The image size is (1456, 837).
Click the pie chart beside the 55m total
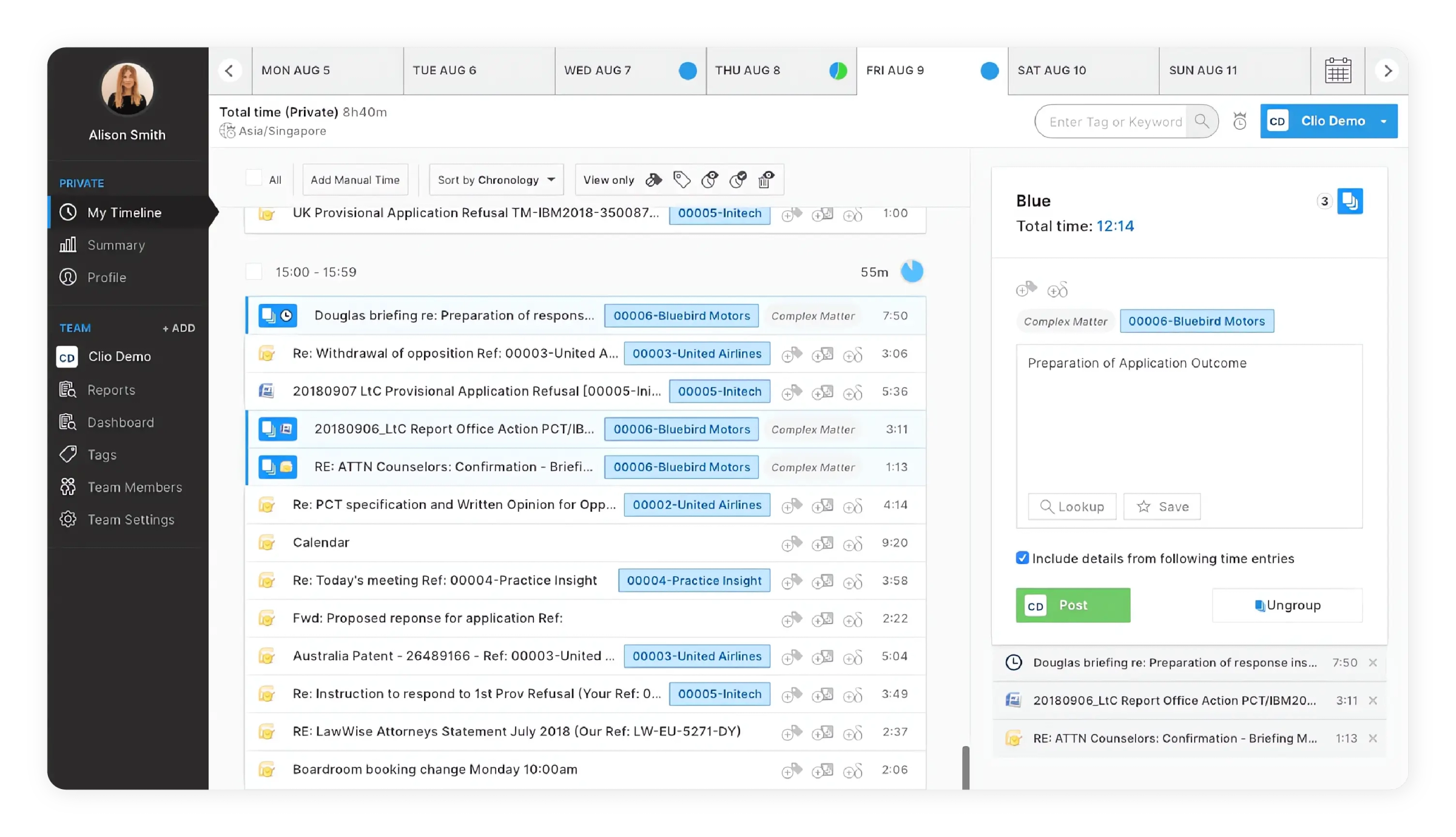[912, 272]
